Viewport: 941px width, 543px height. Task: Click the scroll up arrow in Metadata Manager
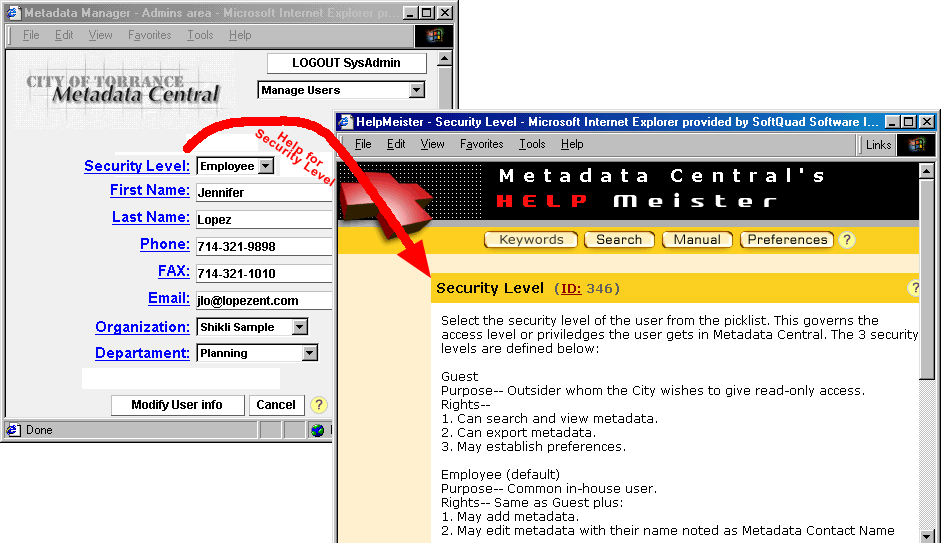coord(445,59)
